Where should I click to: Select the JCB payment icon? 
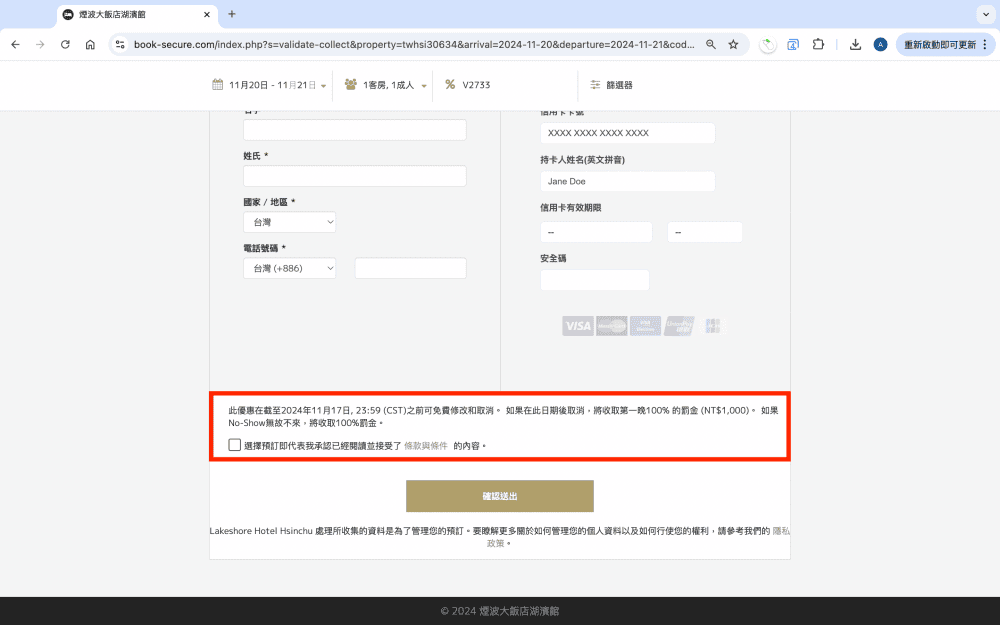[712, 325]
